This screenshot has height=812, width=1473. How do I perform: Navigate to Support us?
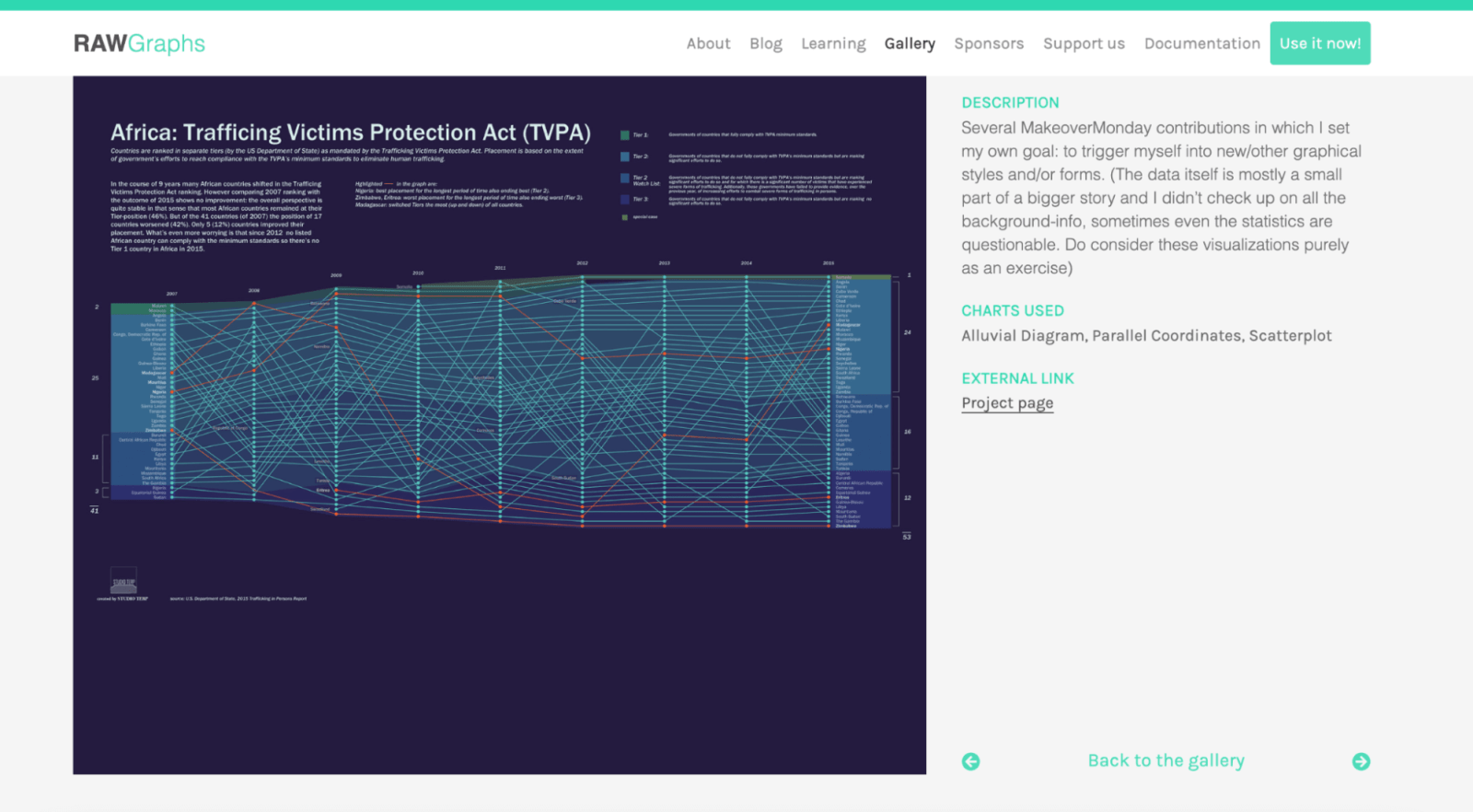coord(1084,43)
